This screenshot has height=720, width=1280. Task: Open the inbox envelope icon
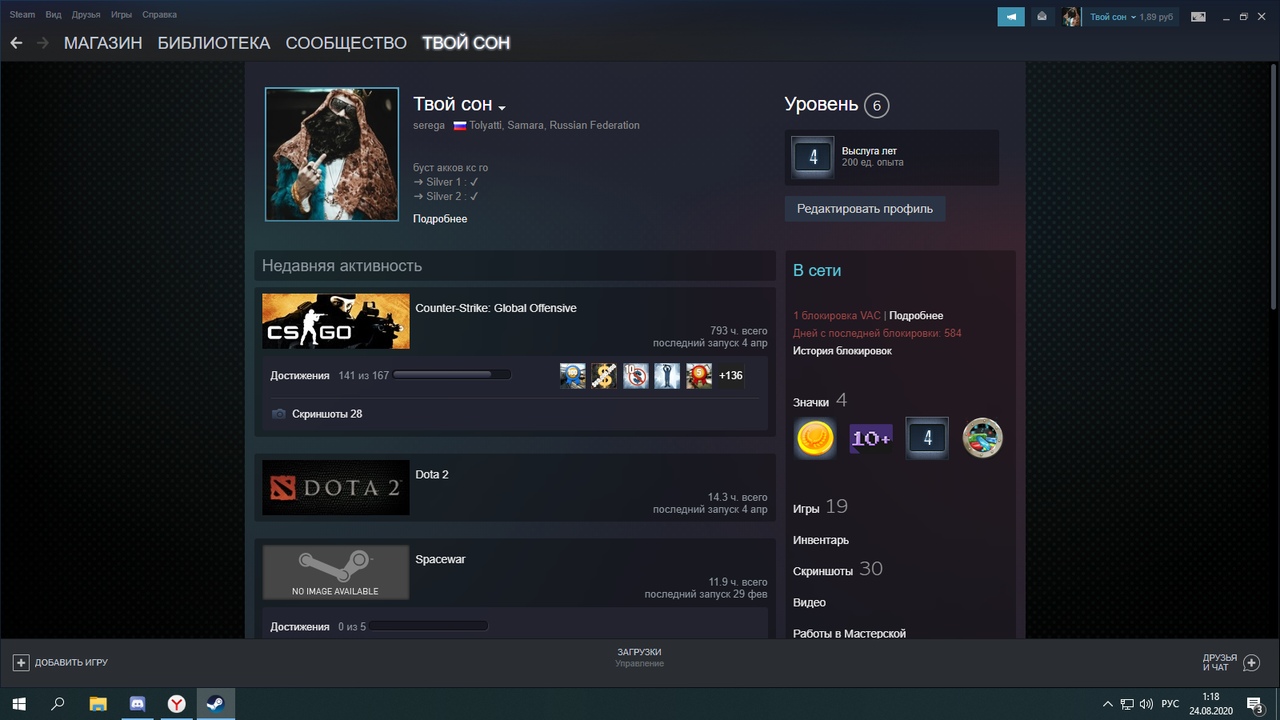click(x=1042, y=16)
